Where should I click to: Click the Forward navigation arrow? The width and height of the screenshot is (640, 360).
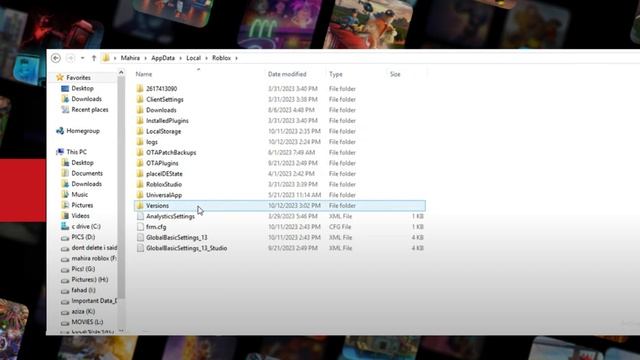coord(71,58)
